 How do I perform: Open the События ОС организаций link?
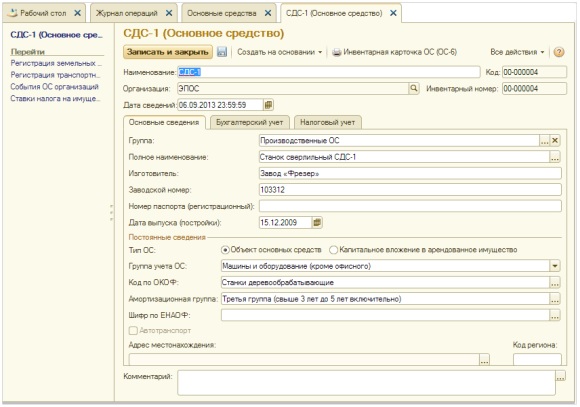pos(54,87)
